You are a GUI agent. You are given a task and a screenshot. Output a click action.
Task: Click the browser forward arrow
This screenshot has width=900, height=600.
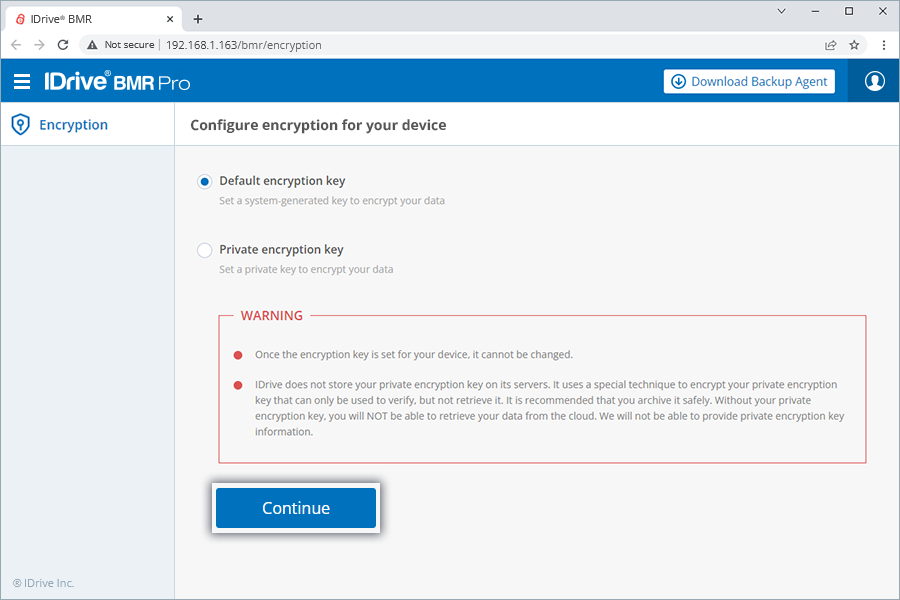pos(39,44)
